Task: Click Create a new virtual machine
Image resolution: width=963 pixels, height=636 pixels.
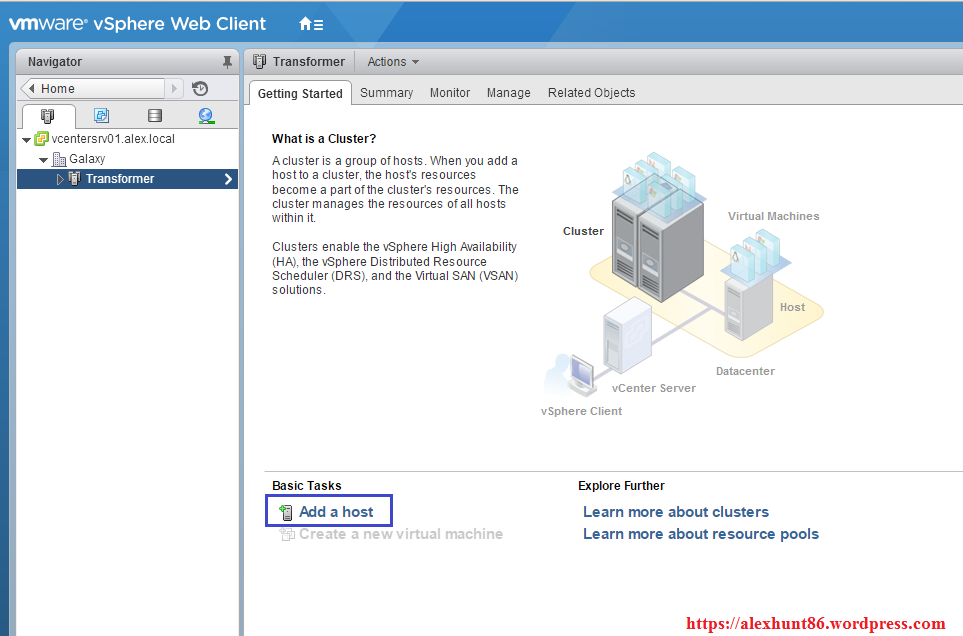Action: (400, 534)
